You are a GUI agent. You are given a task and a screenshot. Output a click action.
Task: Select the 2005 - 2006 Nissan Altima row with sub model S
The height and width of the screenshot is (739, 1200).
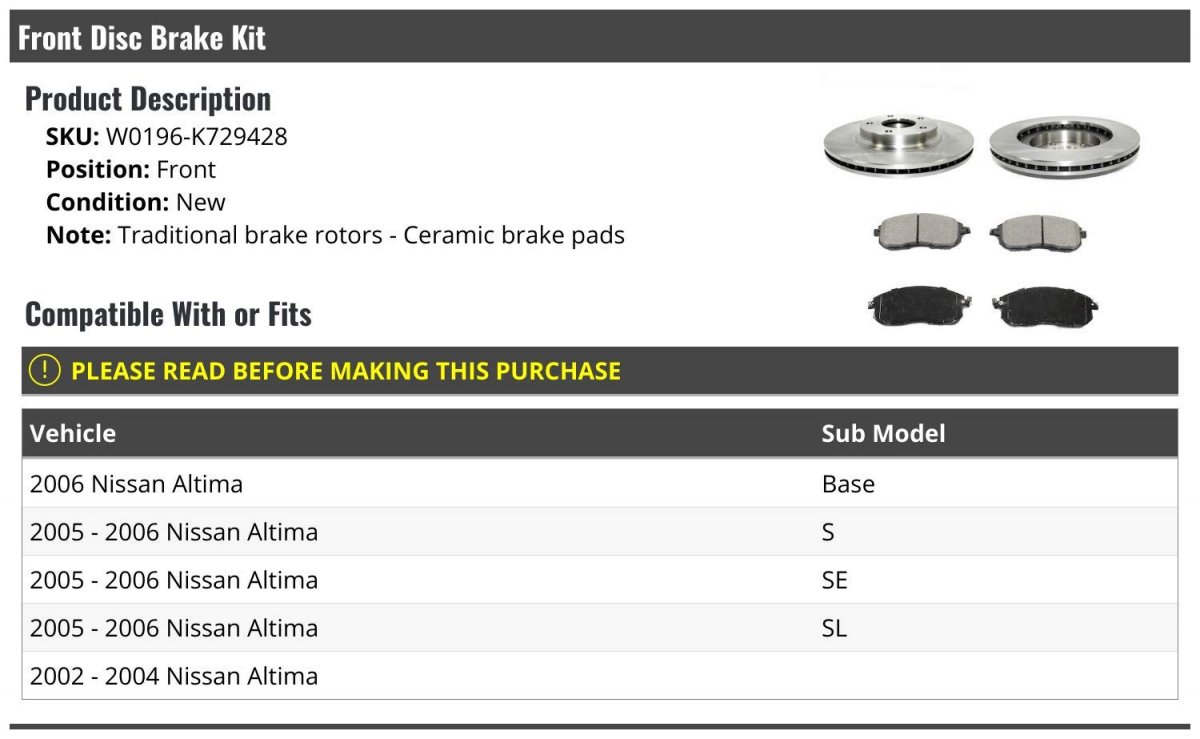(174, 532)
